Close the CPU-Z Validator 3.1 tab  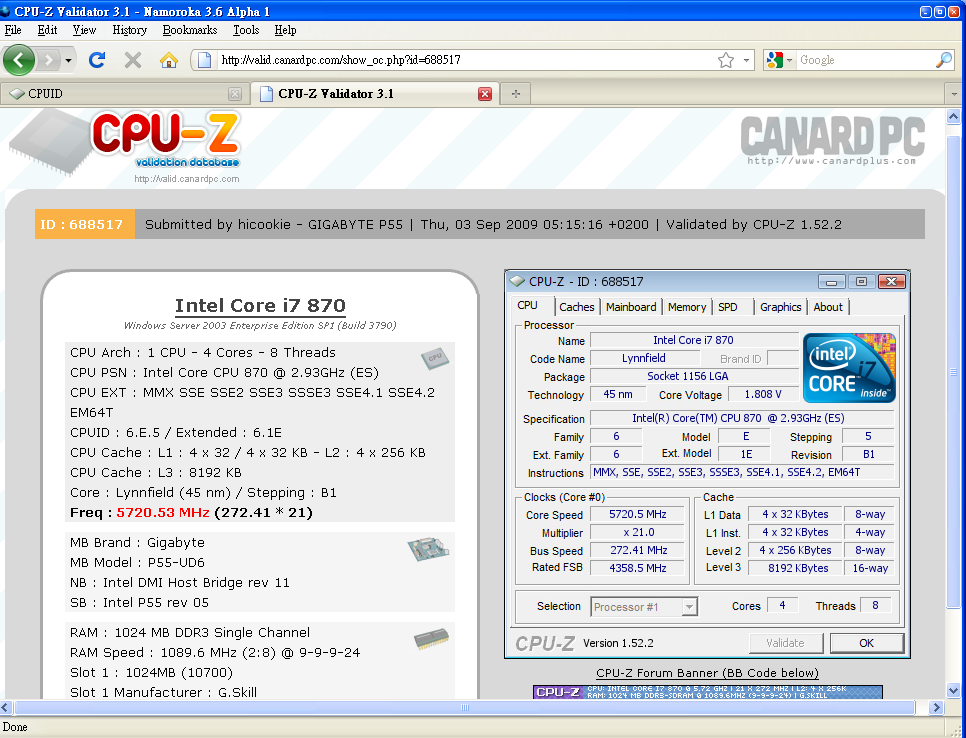[x=485, y=94]
